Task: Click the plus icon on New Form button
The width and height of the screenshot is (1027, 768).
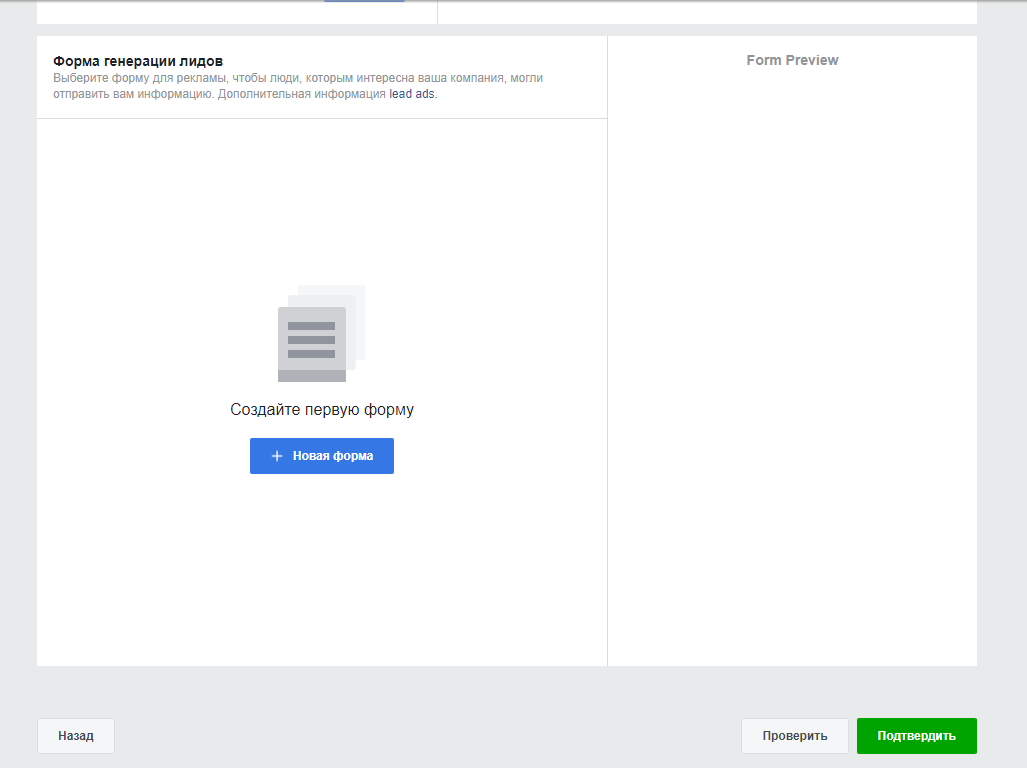Action: point(277,456)
